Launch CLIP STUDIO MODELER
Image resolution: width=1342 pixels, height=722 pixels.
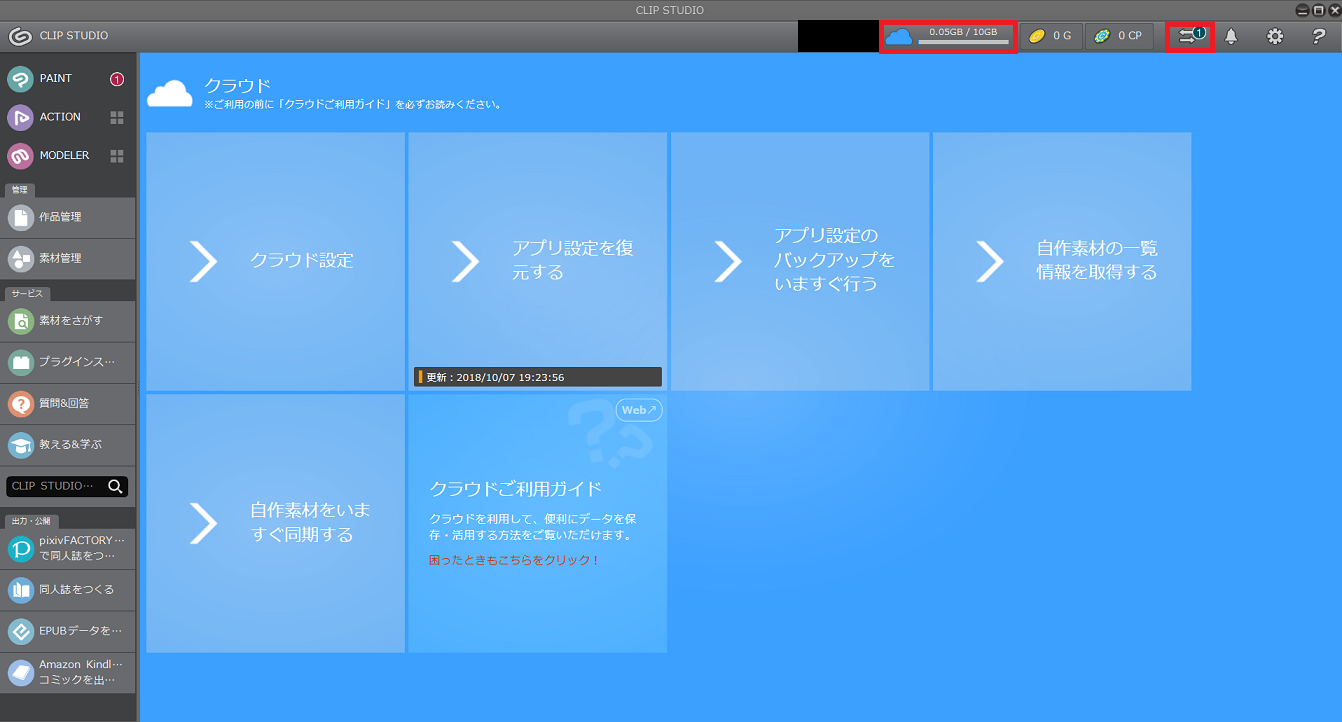click(x=55, y=156)
